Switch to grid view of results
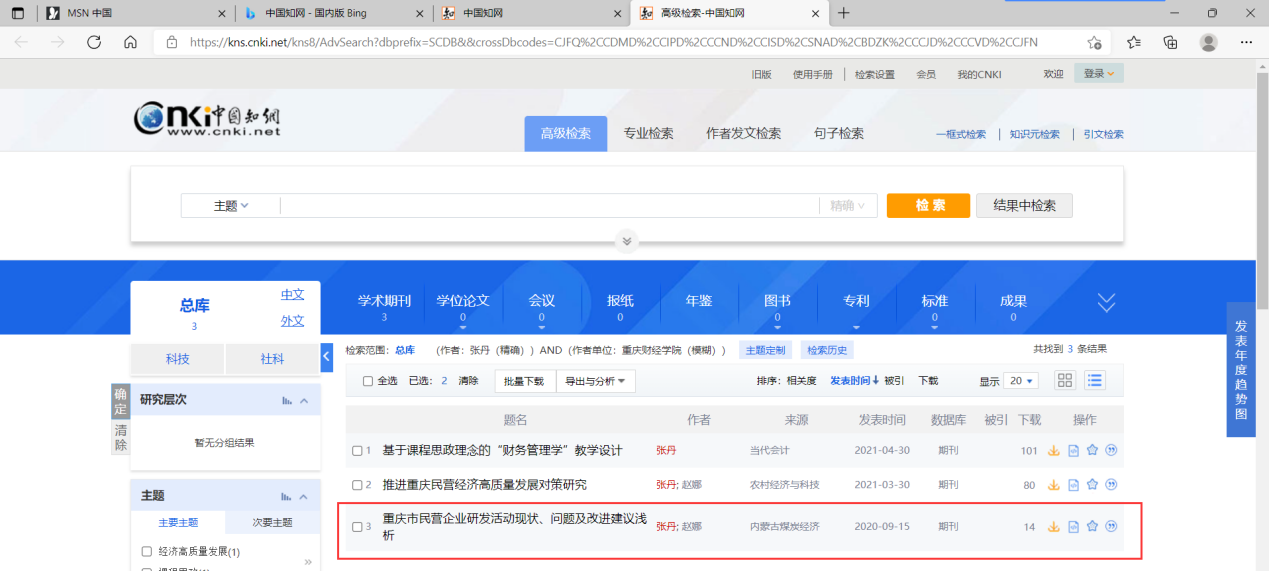Screen dimensions: 1269x571 (1065, 380)
